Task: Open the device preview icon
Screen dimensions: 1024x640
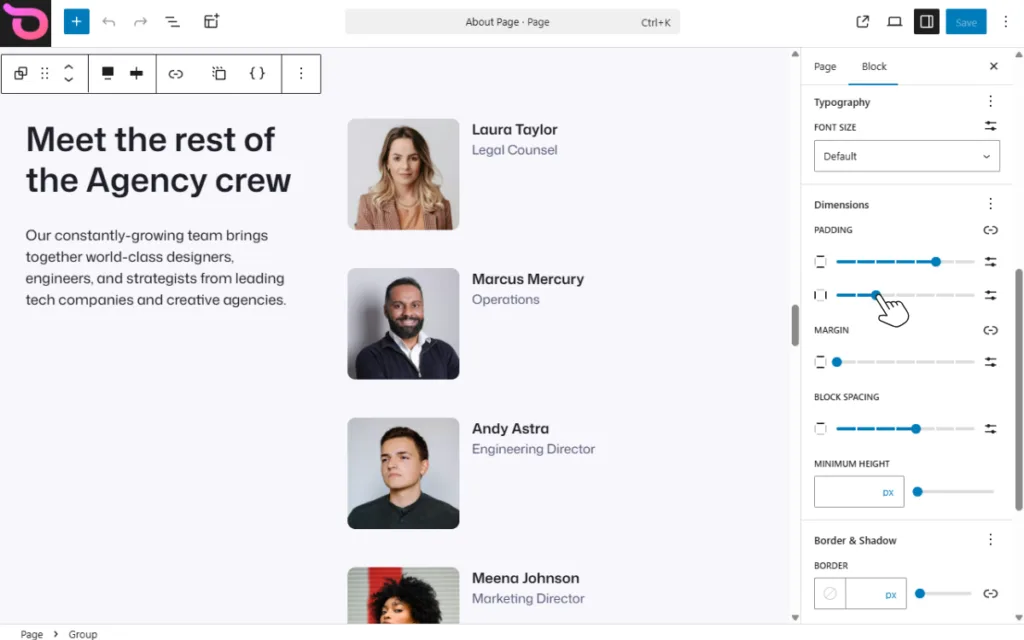Action: [895, 22]
